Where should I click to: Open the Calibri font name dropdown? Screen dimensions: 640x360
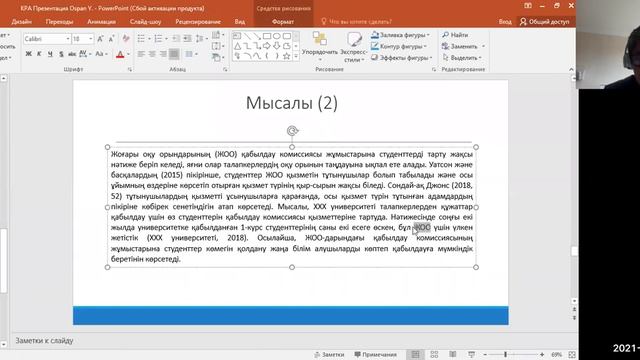[x=68, y=39]
